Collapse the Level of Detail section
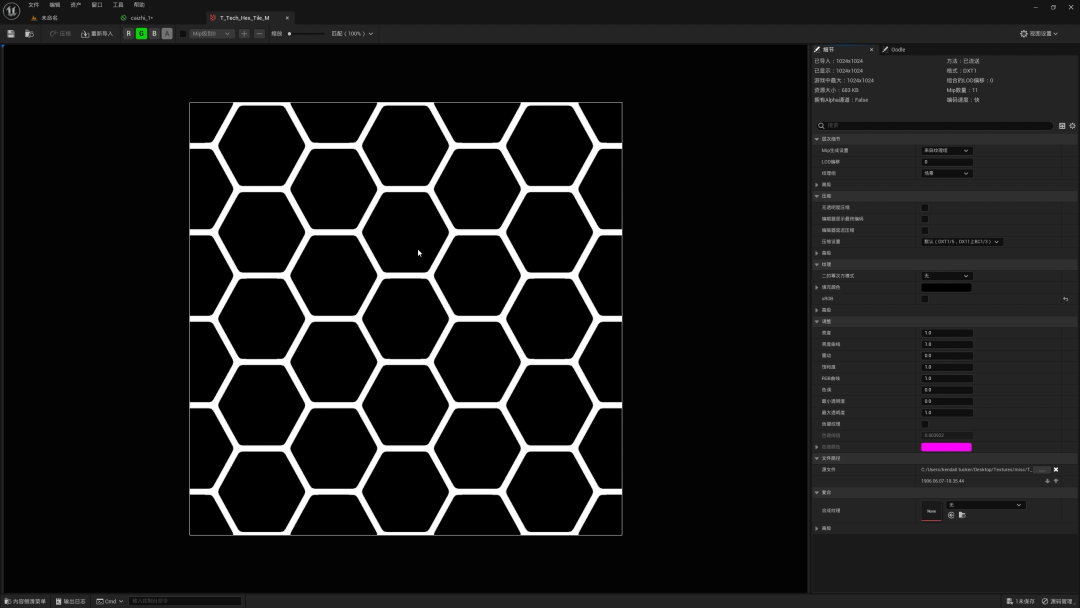The height and width of the screenshot is (608, 1080). (817, 139)
